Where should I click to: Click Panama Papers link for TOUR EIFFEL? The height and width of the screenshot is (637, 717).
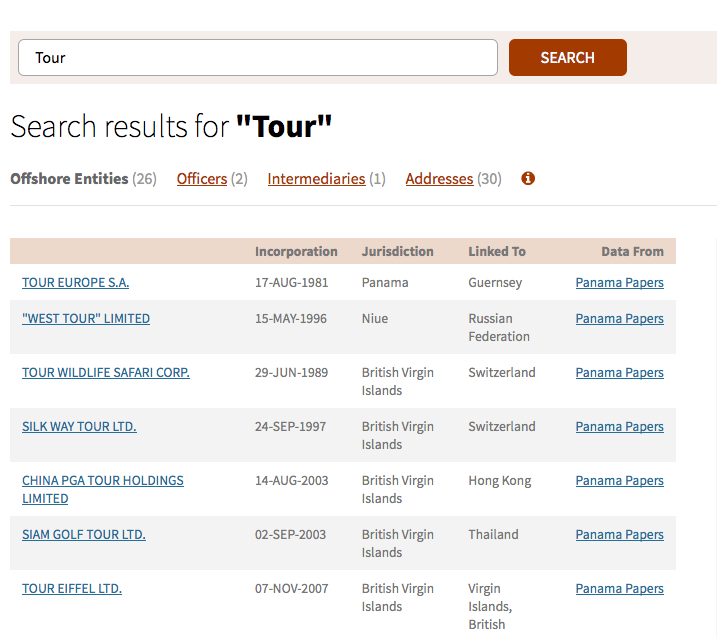[x=619, y=588]
